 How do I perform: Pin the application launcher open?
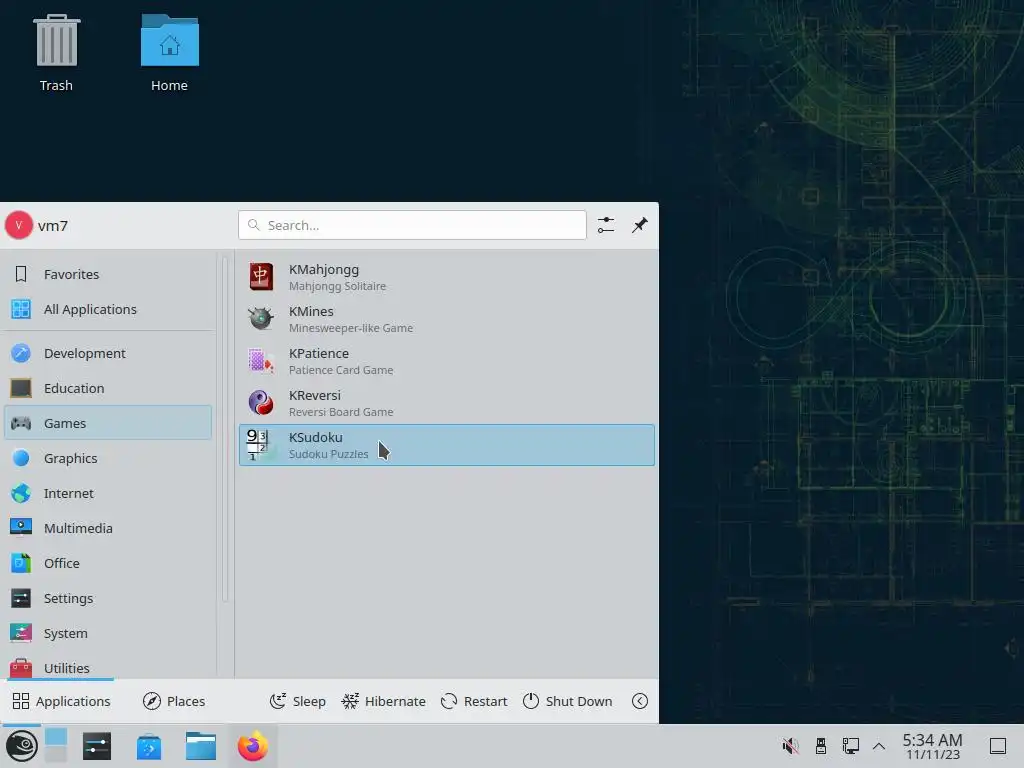click(640, 225)
